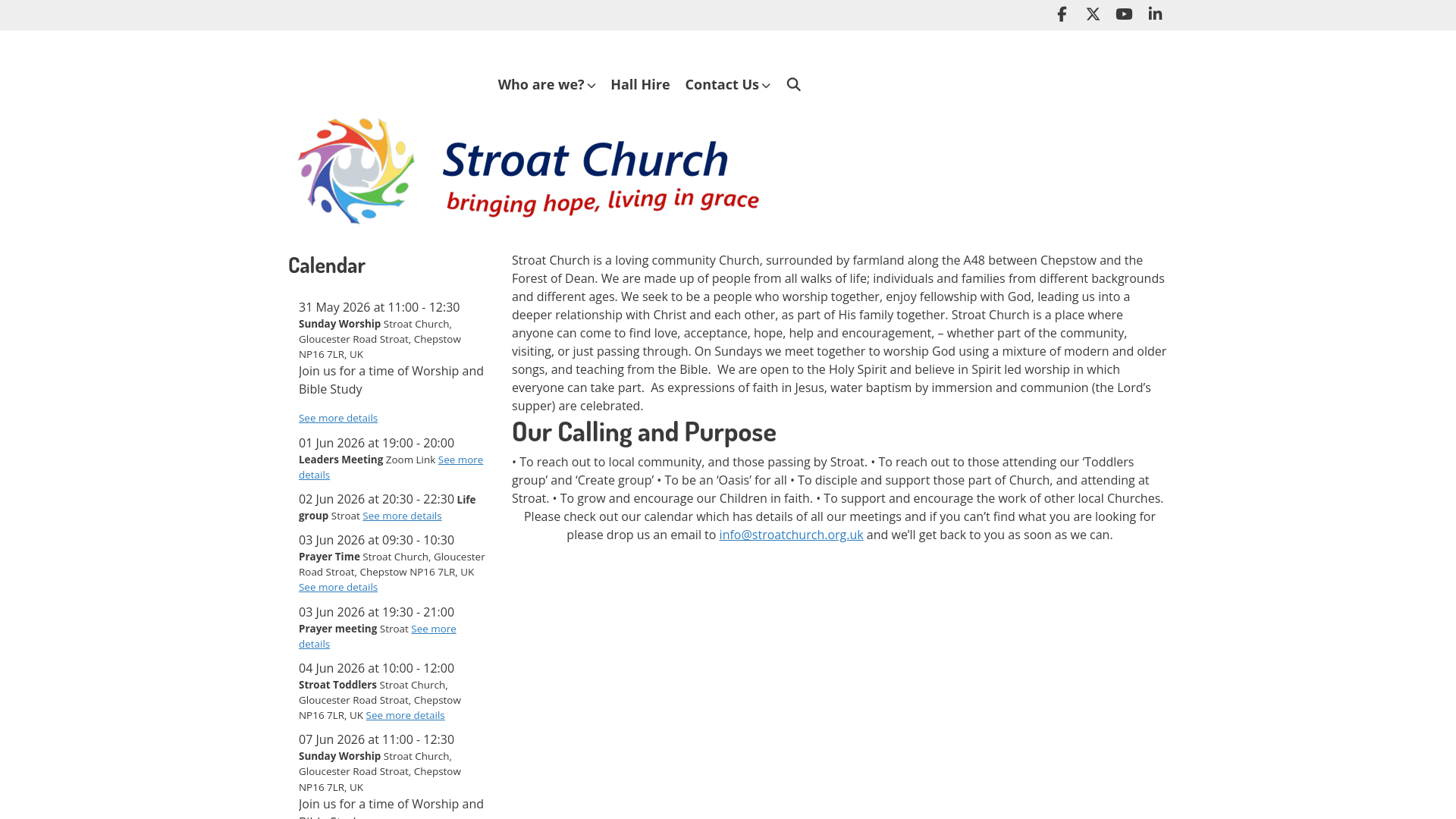Screen dimensions: 1456x819
Task: Click the 'Prayer meeting' event title
Action: coord(337,629)
